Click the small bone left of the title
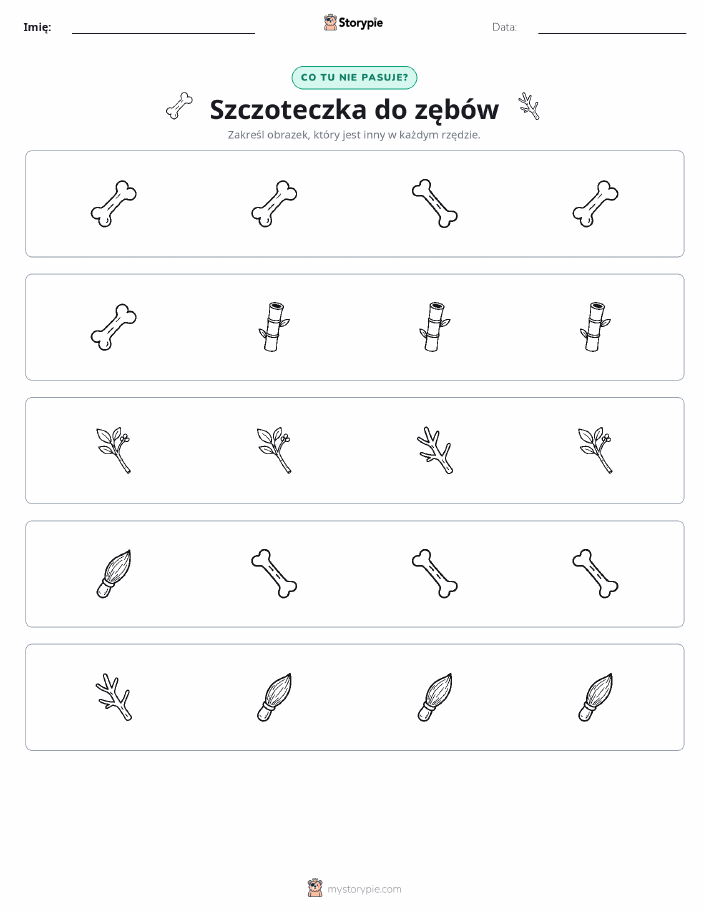 point(179,106)
